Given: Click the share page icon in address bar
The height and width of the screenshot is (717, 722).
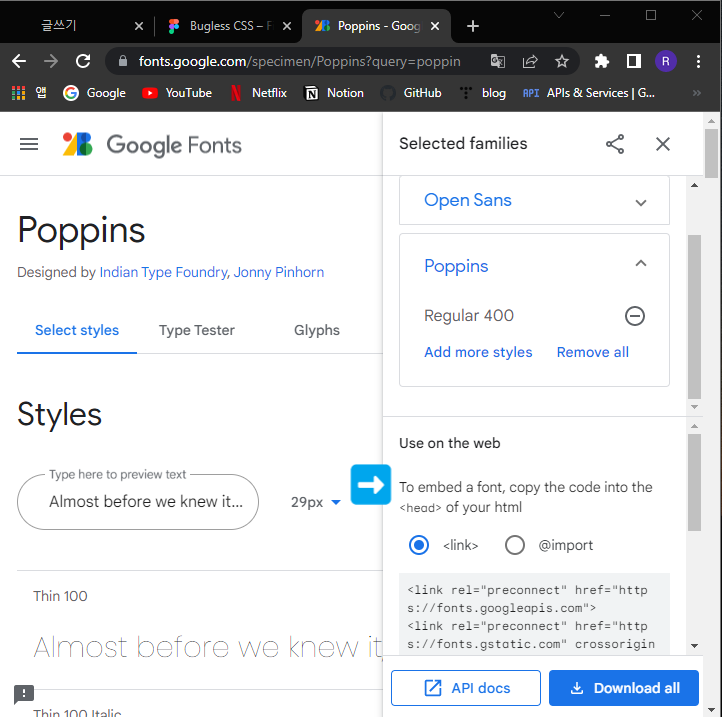Looking at the screenshot, I should [530, 61].
